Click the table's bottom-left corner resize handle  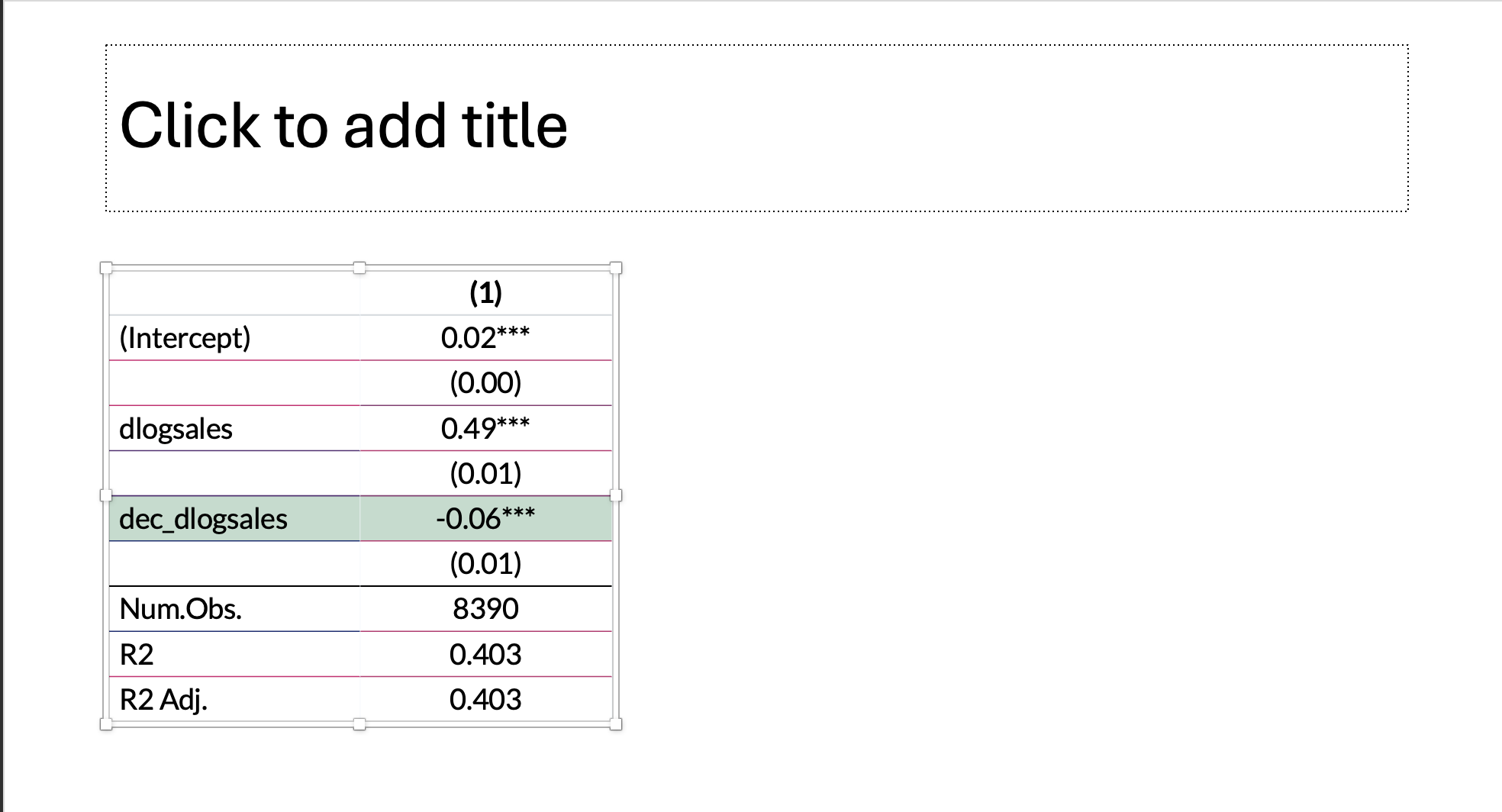click(106, 723)
